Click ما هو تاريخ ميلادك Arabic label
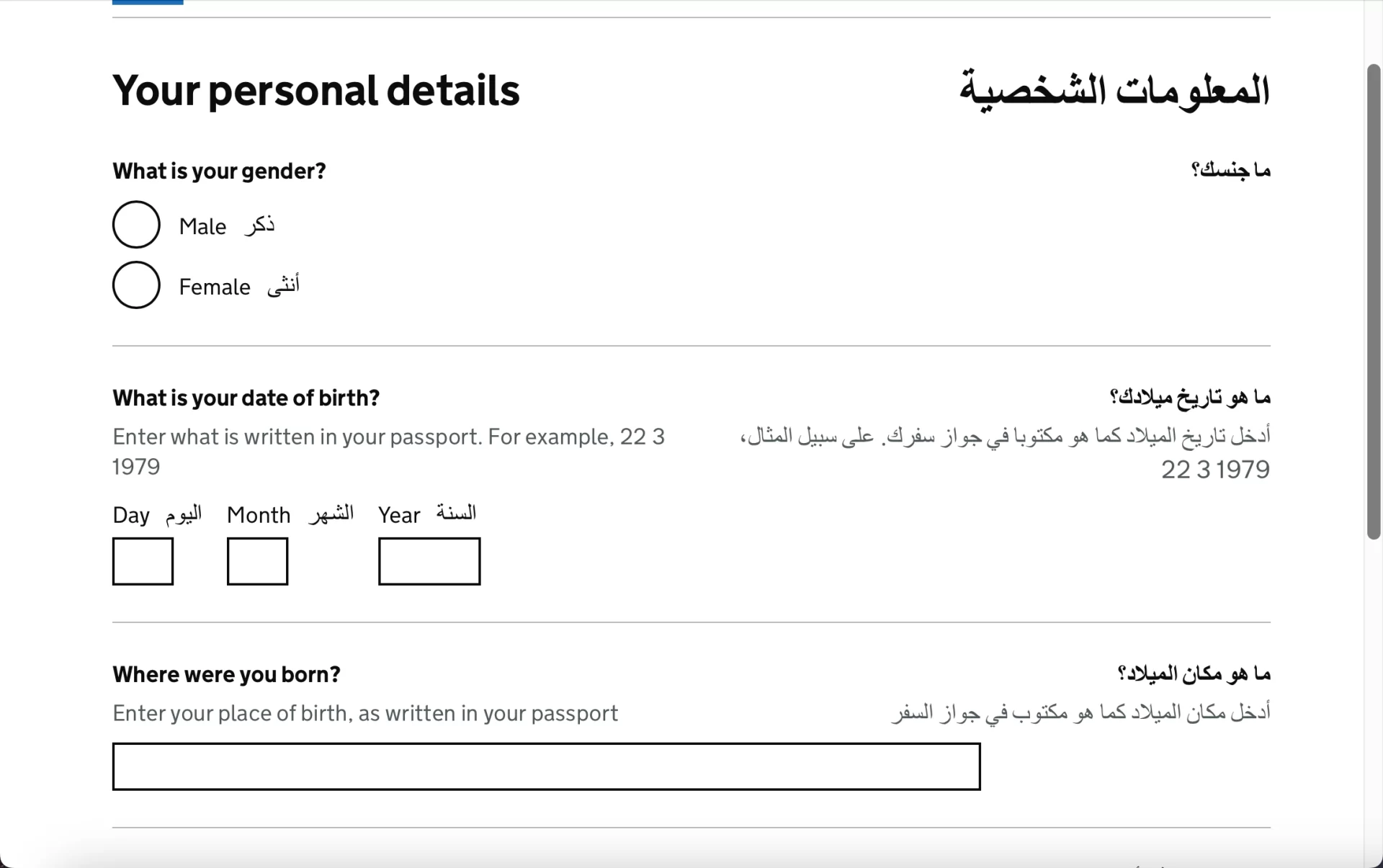 point(1190,397)
